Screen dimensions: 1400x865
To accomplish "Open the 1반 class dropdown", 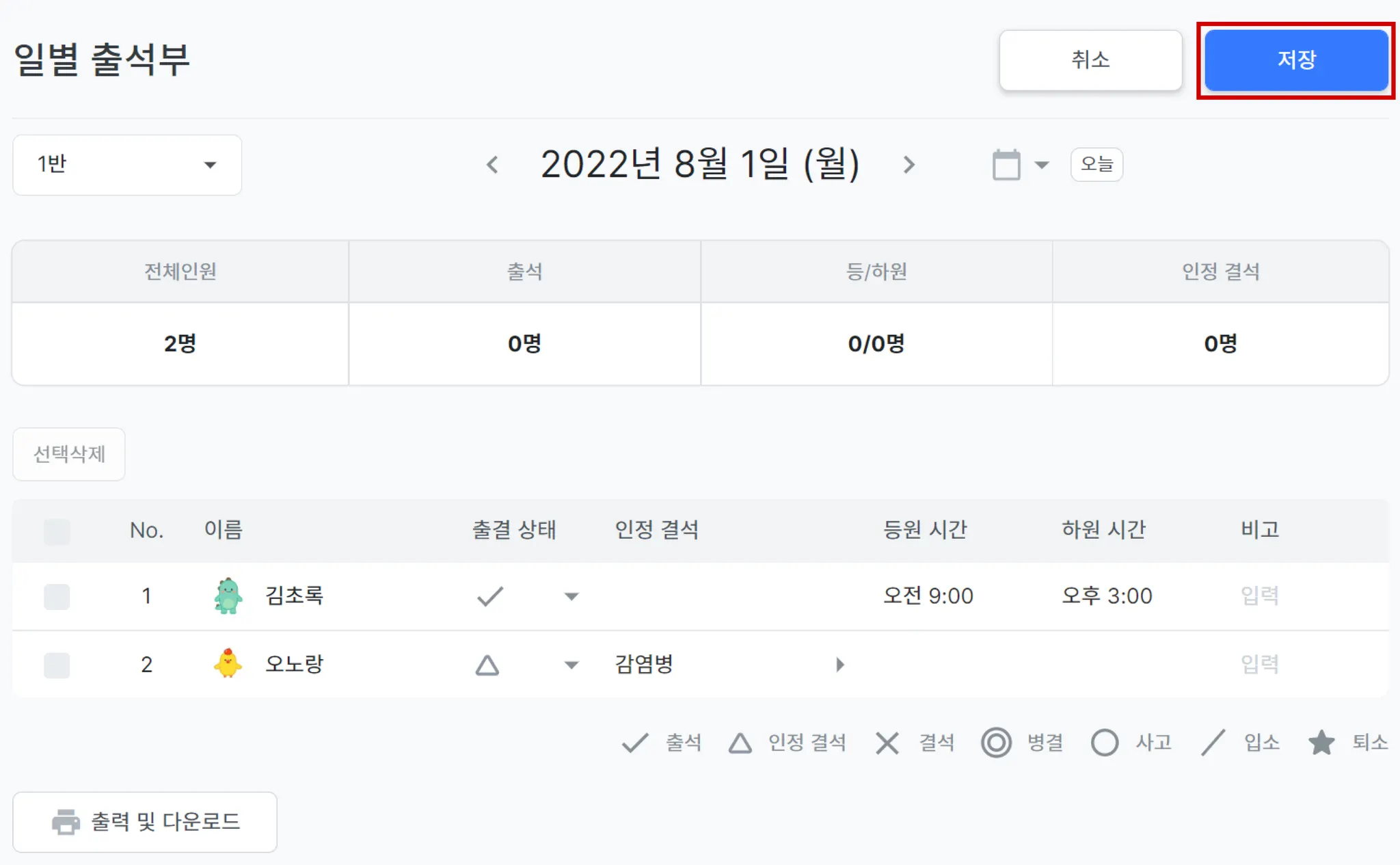I will (x=127, y=165).
